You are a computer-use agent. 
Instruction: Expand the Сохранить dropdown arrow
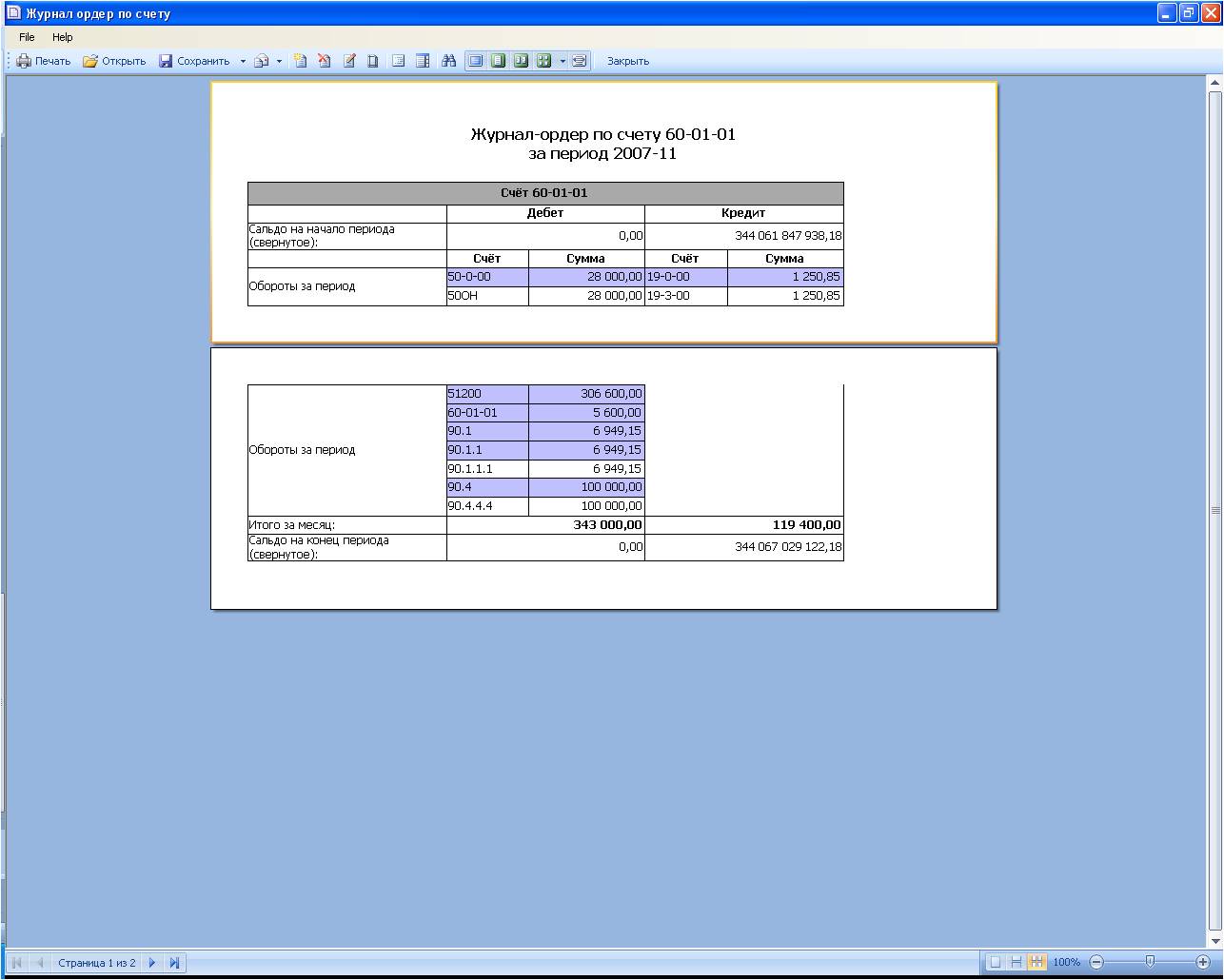(243, 61)
